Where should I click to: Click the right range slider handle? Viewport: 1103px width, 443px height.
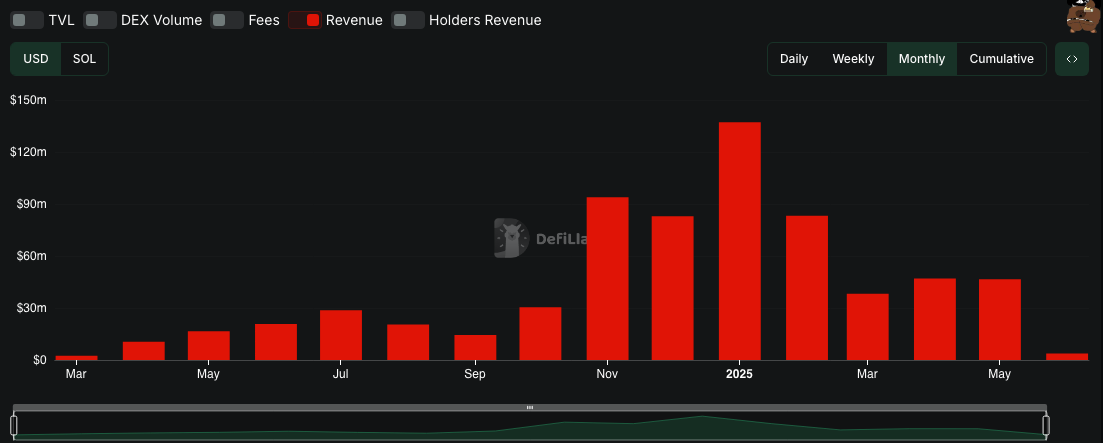(x=1046, y=425)
